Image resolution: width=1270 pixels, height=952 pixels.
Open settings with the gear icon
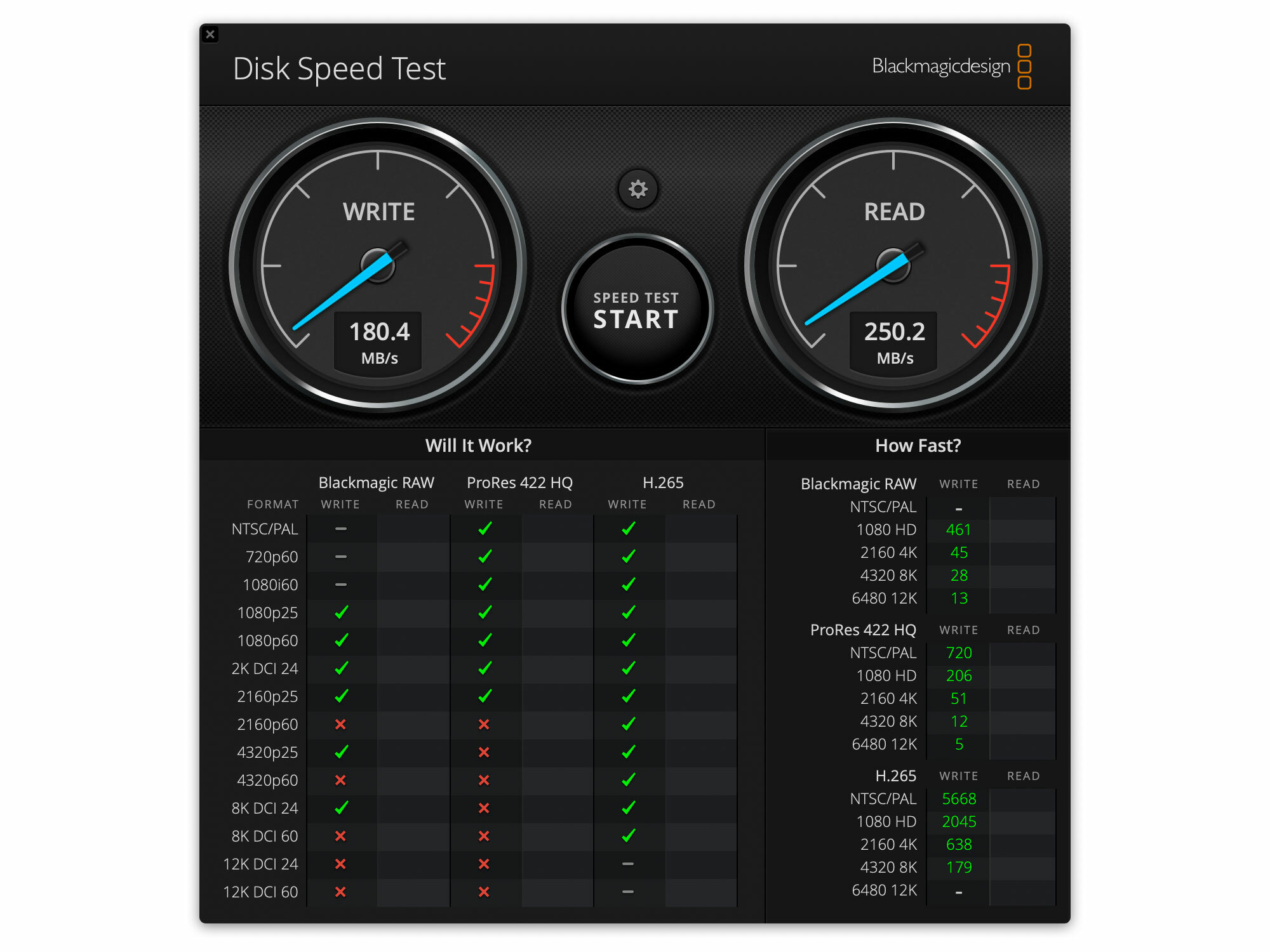tap(638, 189)
